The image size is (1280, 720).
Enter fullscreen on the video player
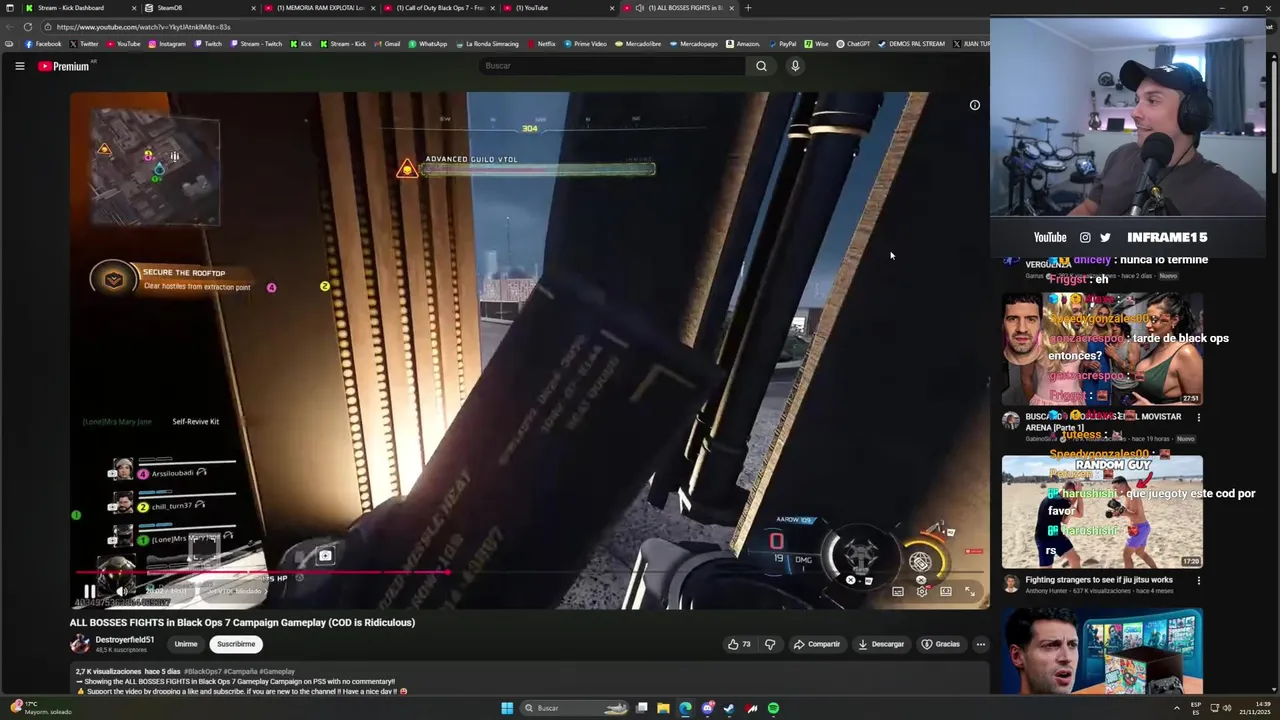[x=970, y=591]
